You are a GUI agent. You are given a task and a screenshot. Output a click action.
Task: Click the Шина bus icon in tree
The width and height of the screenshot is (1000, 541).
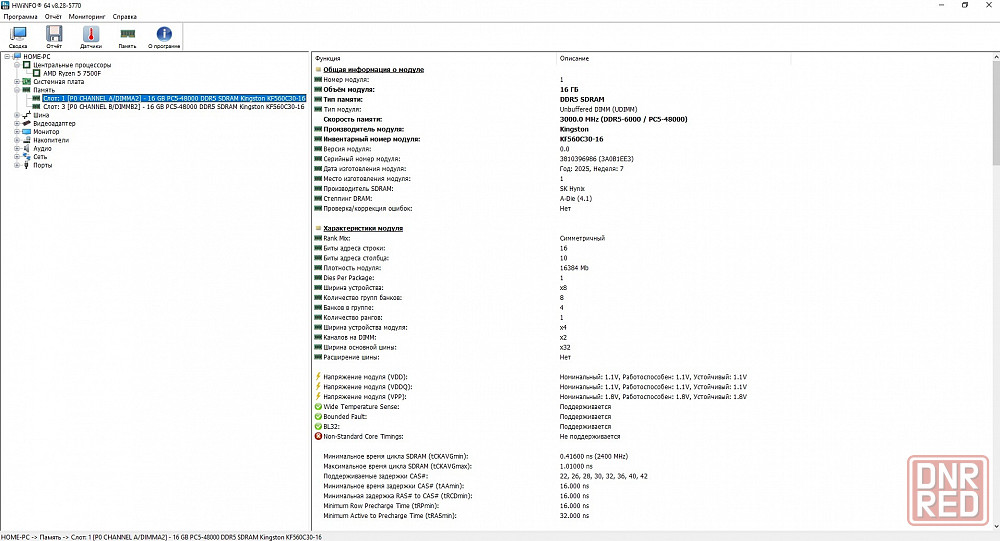tap(27, 115)
